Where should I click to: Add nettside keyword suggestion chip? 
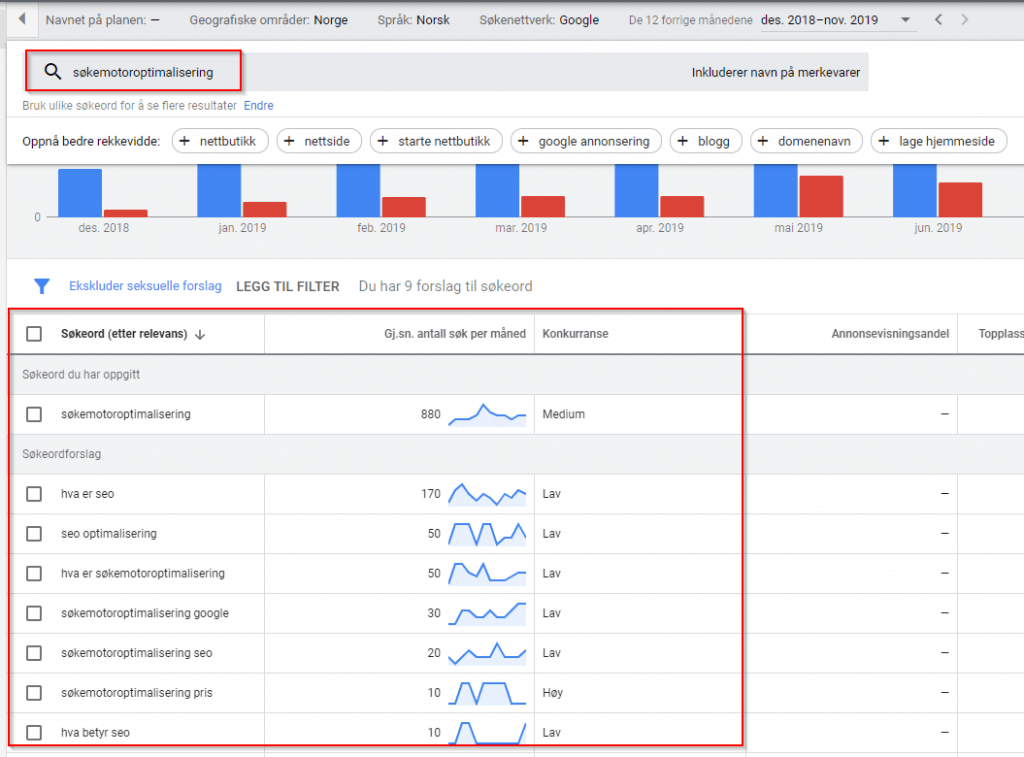pyautogui.click(x=319, y=141)
